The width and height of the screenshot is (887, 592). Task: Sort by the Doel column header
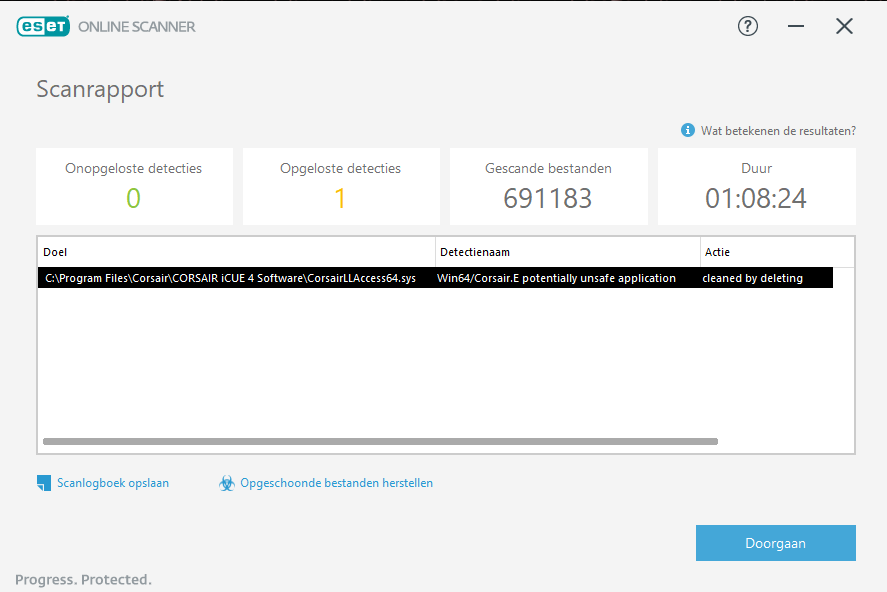point(236,252)
